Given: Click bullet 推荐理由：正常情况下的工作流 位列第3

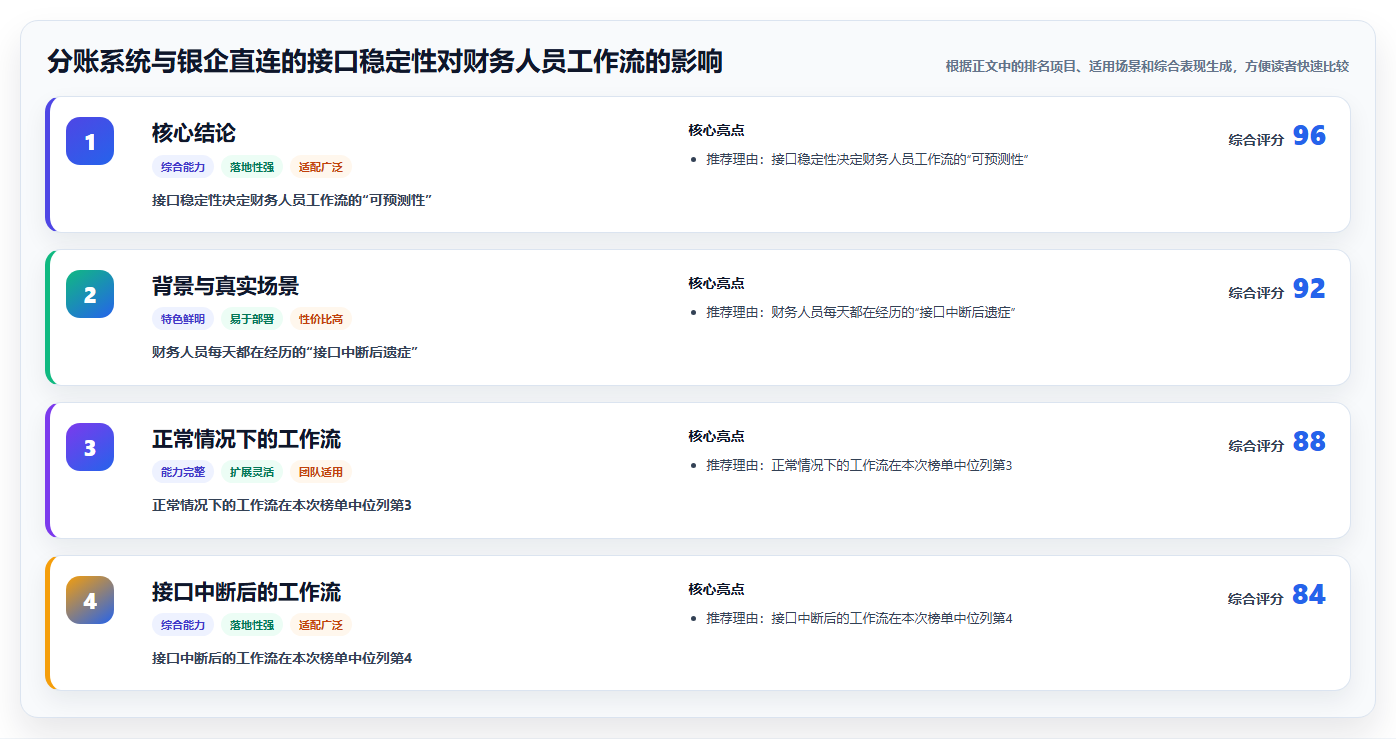Looking at the screenshot, I should coord(859,466).
